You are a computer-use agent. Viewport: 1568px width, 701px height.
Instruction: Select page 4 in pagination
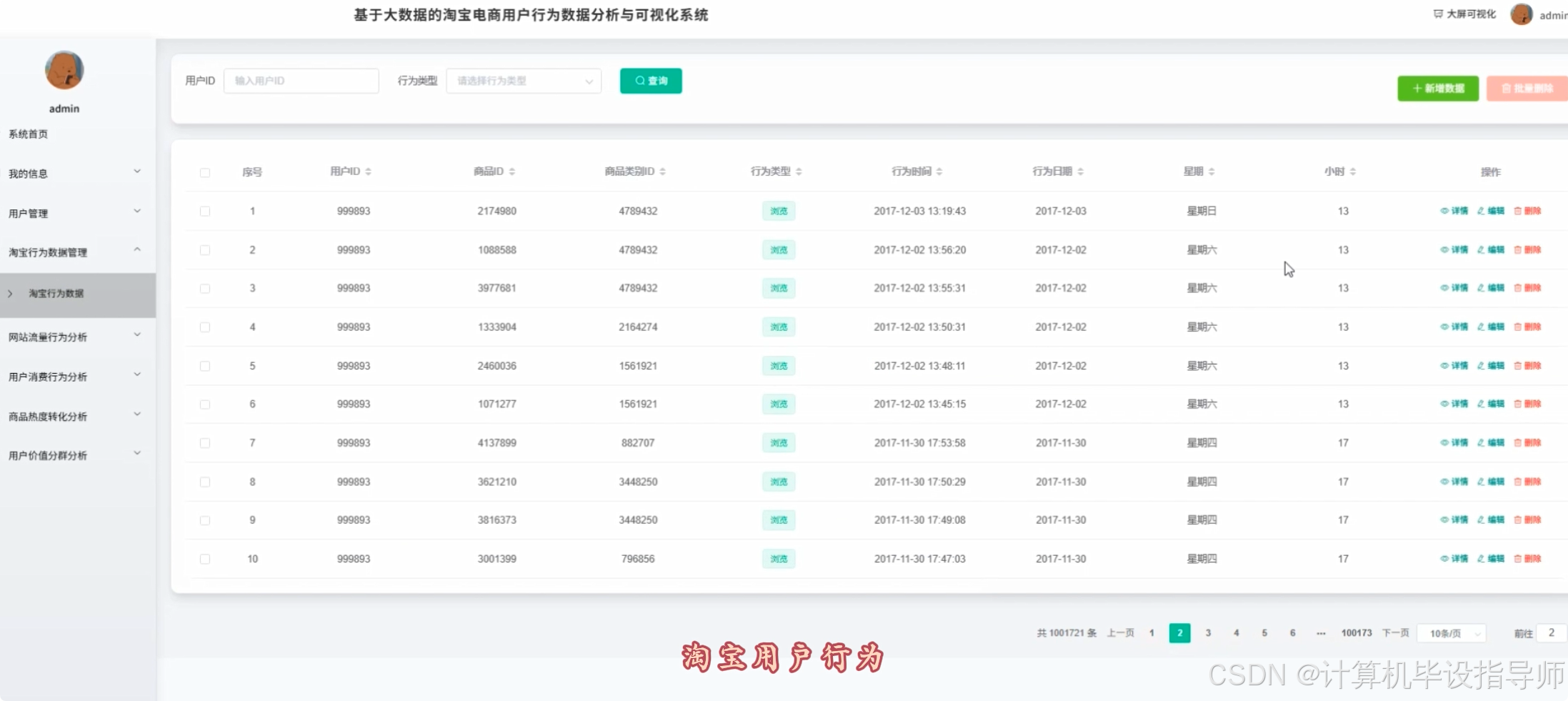pos(1237,633)
